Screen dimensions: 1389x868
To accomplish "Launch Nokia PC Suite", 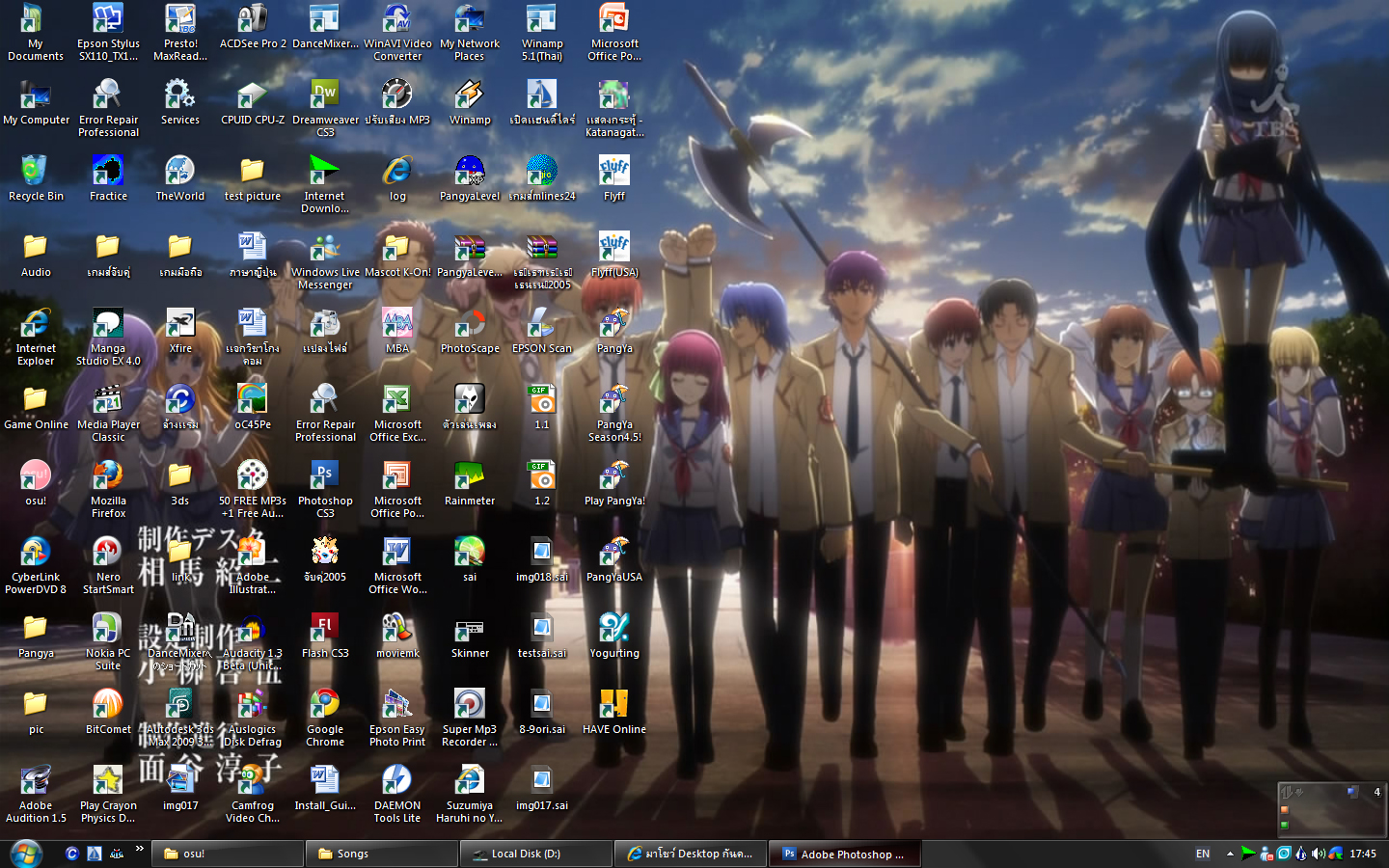I will [x=108, y=641].
